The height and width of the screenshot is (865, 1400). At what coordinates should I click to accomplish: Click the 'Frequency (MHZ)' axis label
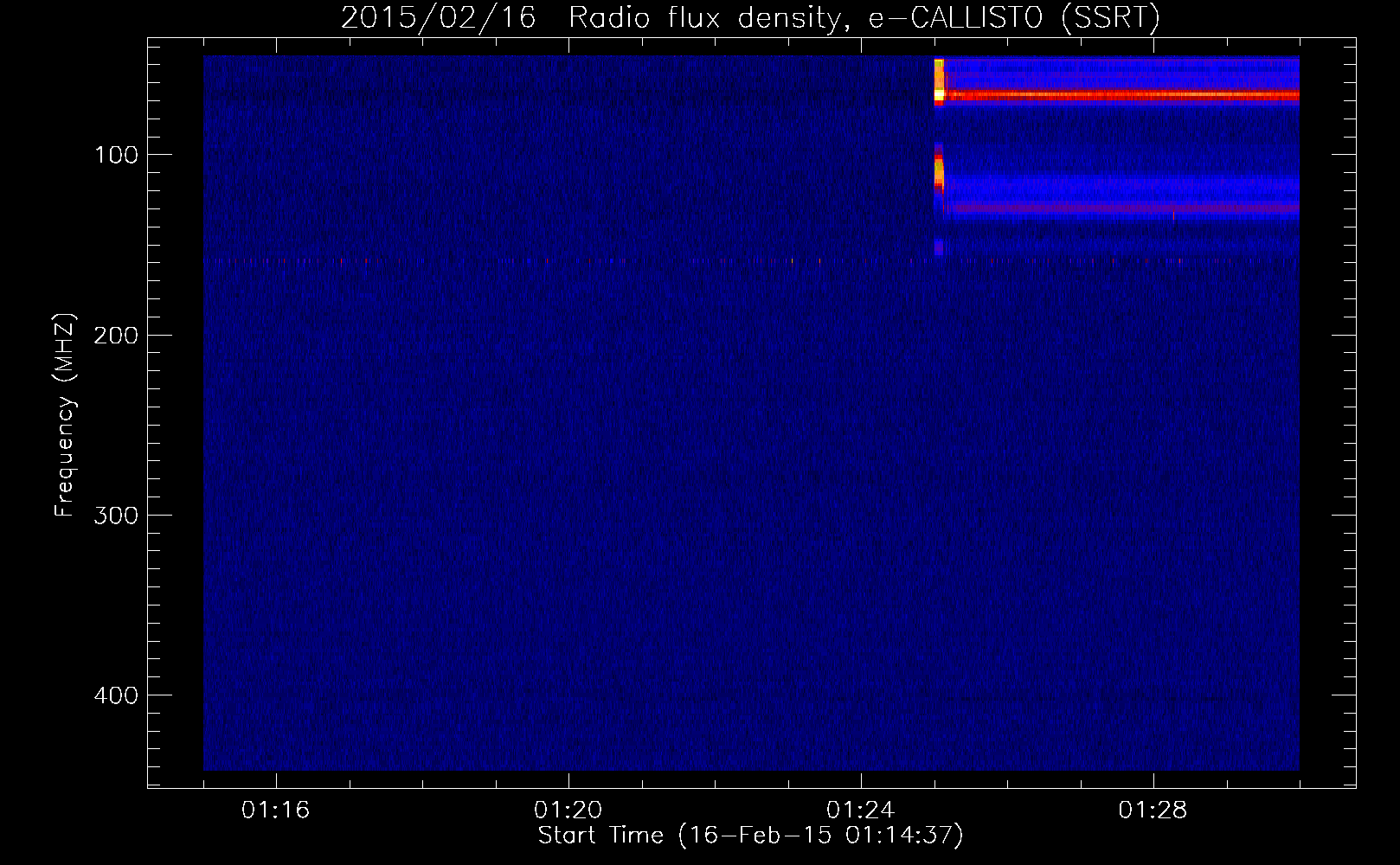pyautogui.click(x=65, y=415)
